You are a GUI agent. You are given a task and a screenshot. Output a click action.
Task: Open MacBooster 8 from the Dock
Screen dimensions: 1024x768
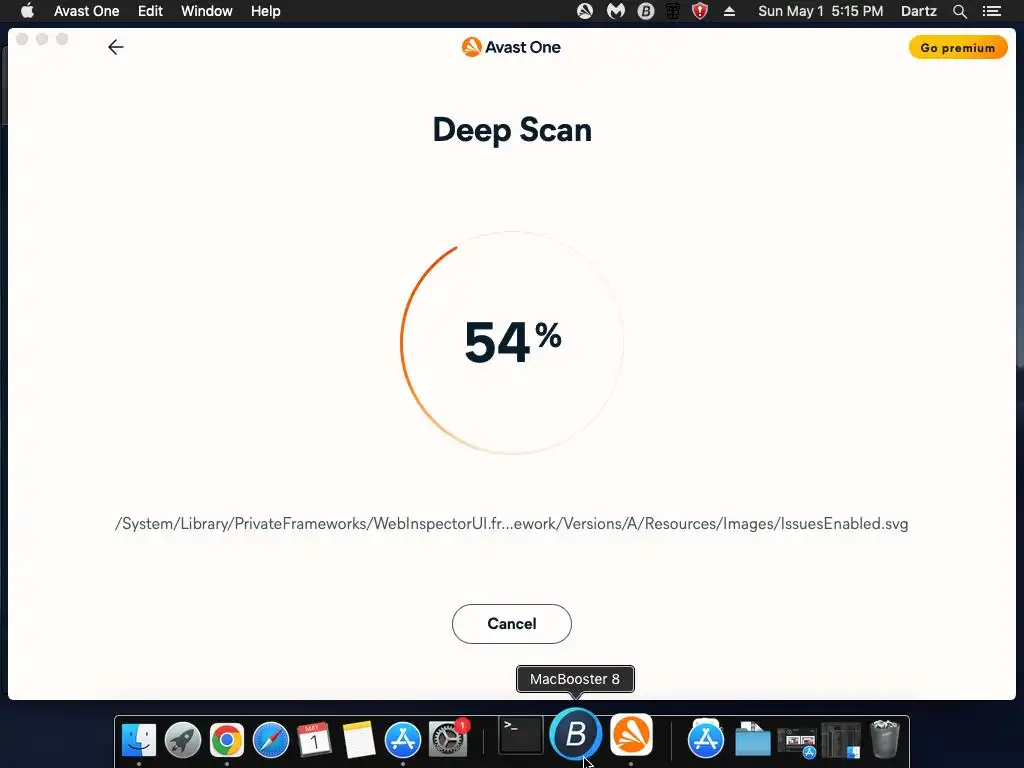(x=575, y=734)
